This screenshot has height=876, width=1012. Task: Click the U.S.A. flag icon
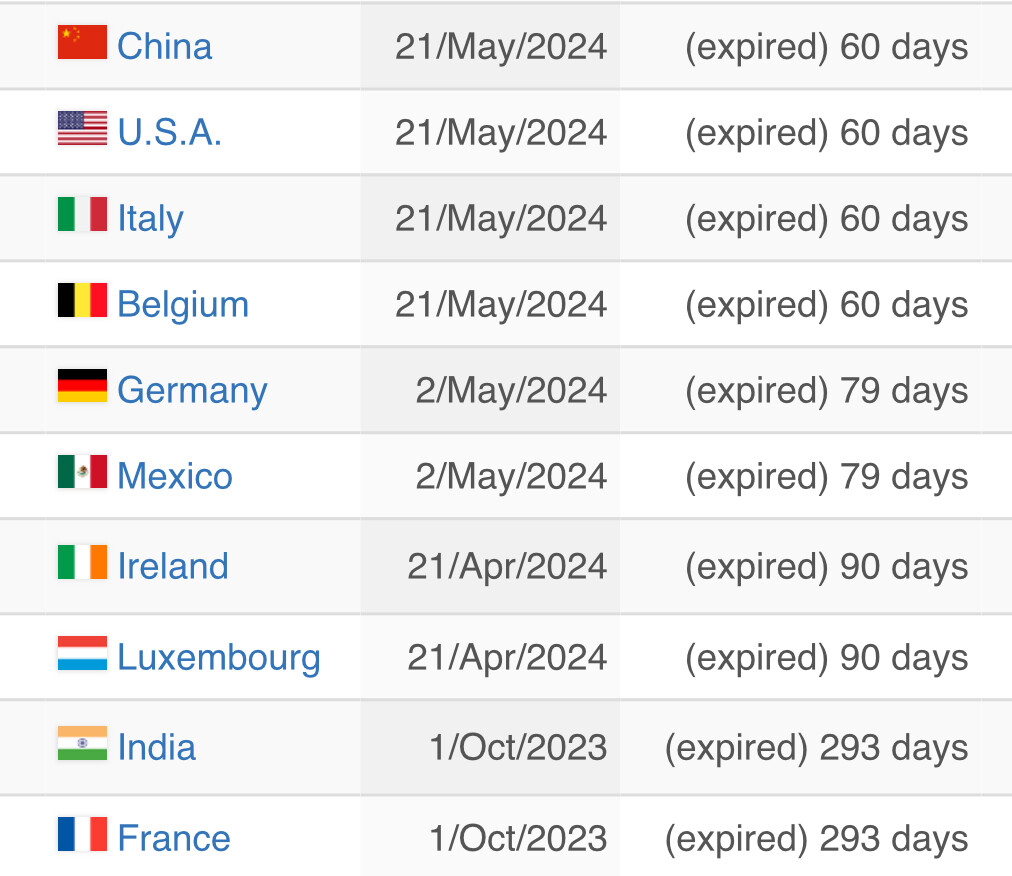click(82, 128)
